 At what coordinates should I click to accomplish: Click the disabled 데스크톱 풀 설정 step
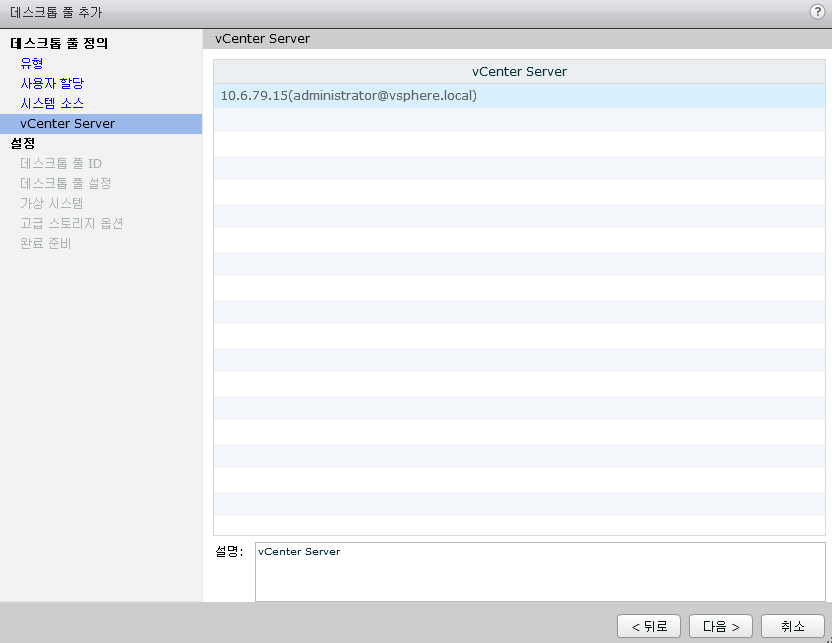pos(66,184)
